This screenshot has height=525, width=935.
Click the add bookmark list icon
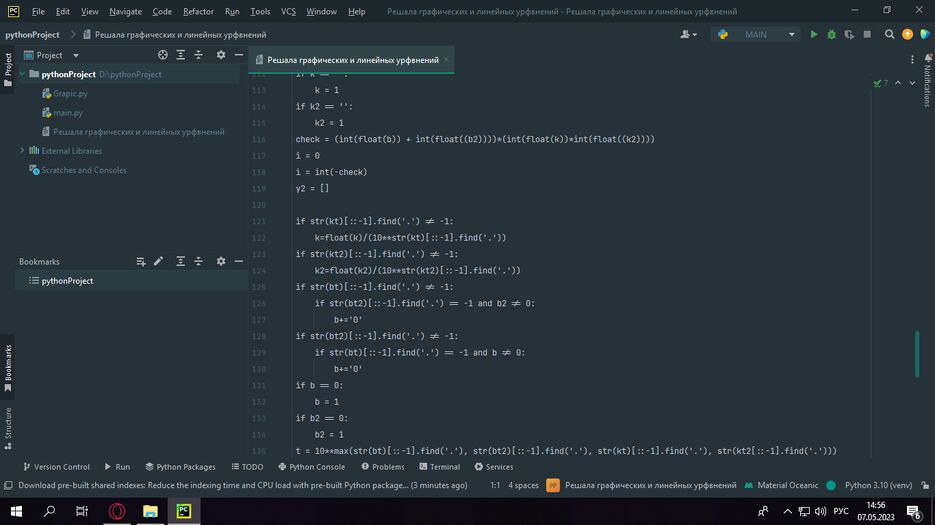(x=141, y=262)
